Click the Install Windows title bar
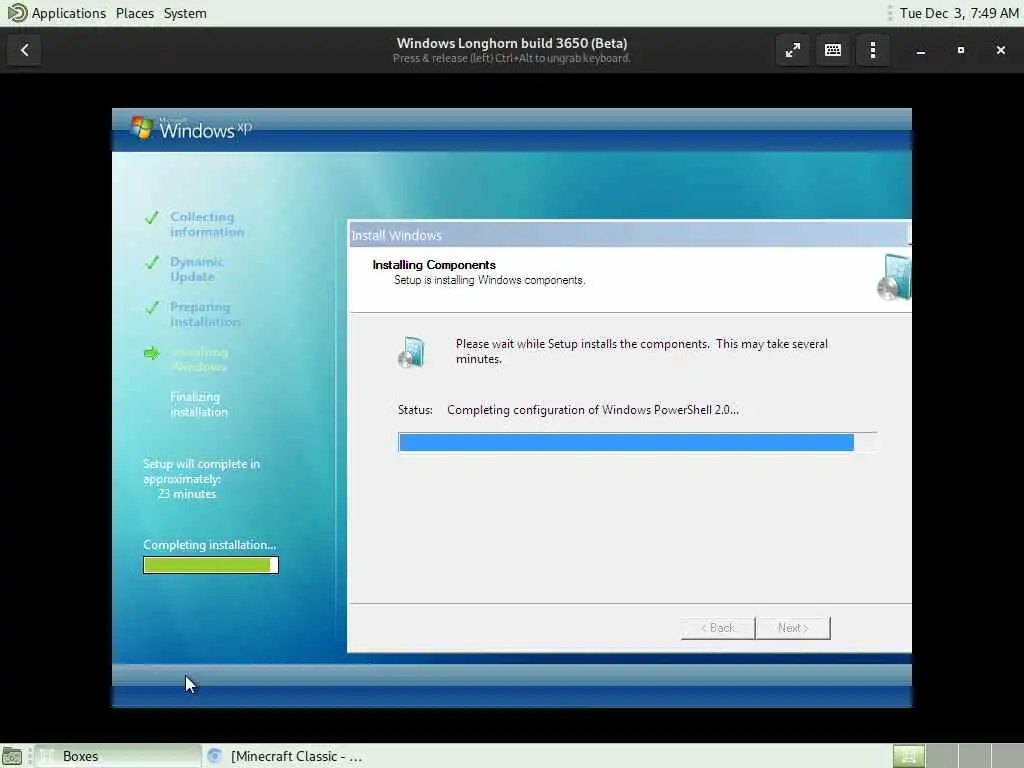 (630, 234)
